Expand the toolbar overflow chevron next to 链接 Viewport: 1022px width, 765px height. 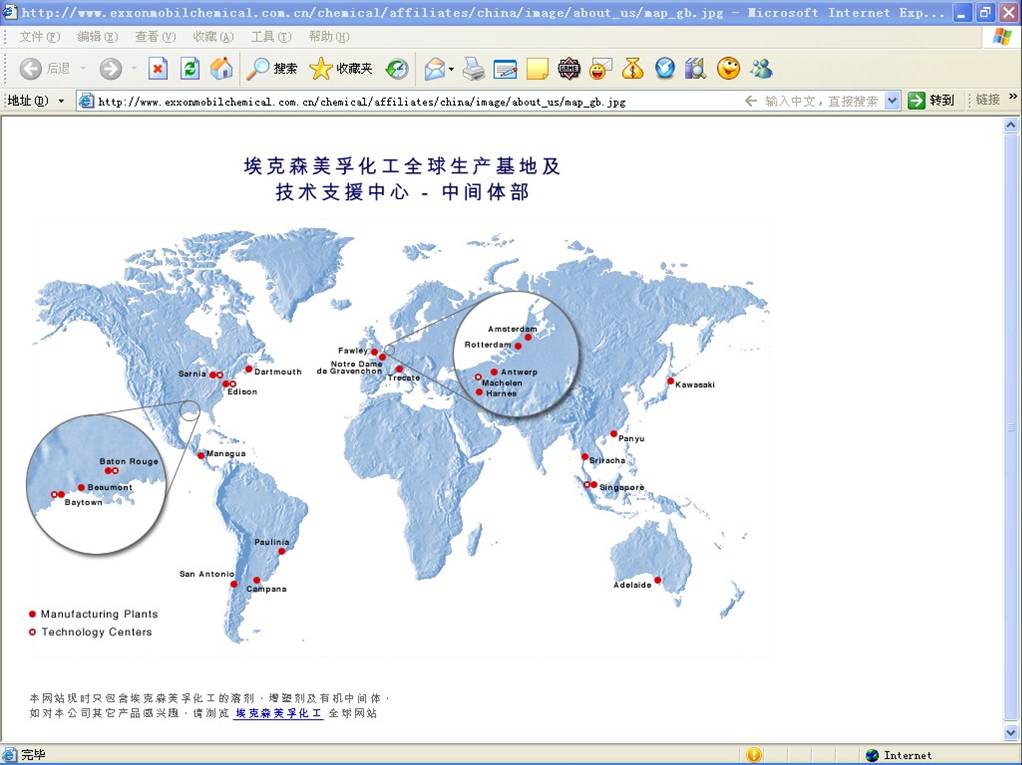(1013, 98)
